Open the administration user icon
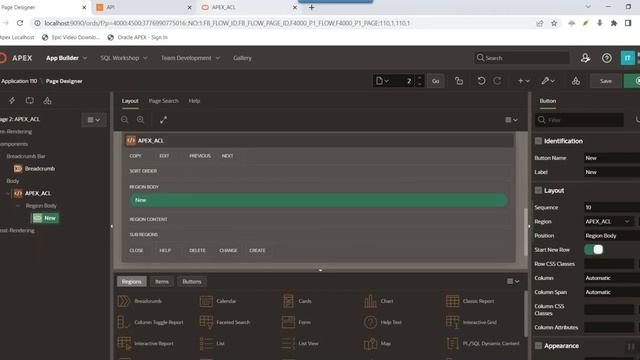The height and width of the screenshot is (360, 640). 585,58
